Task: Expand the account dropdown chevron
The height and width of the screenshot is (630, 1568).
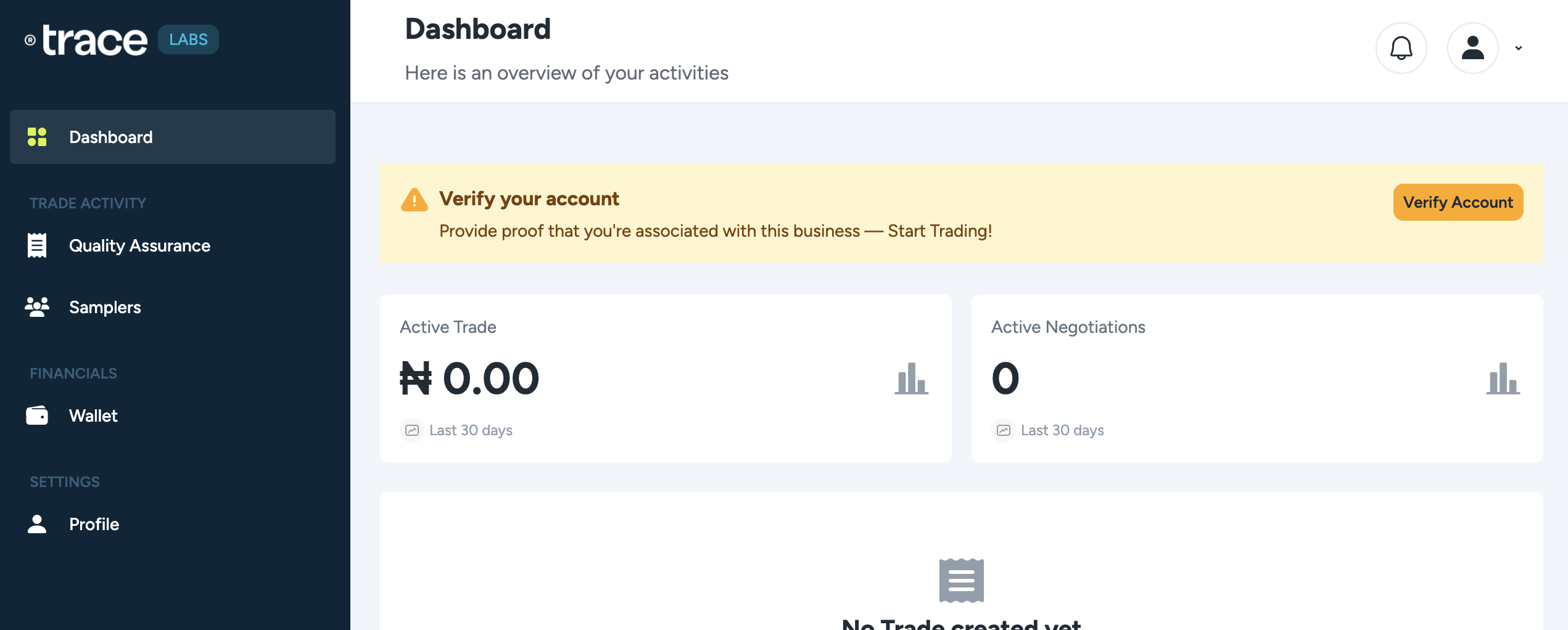Action: click(x=1519, y=48)
